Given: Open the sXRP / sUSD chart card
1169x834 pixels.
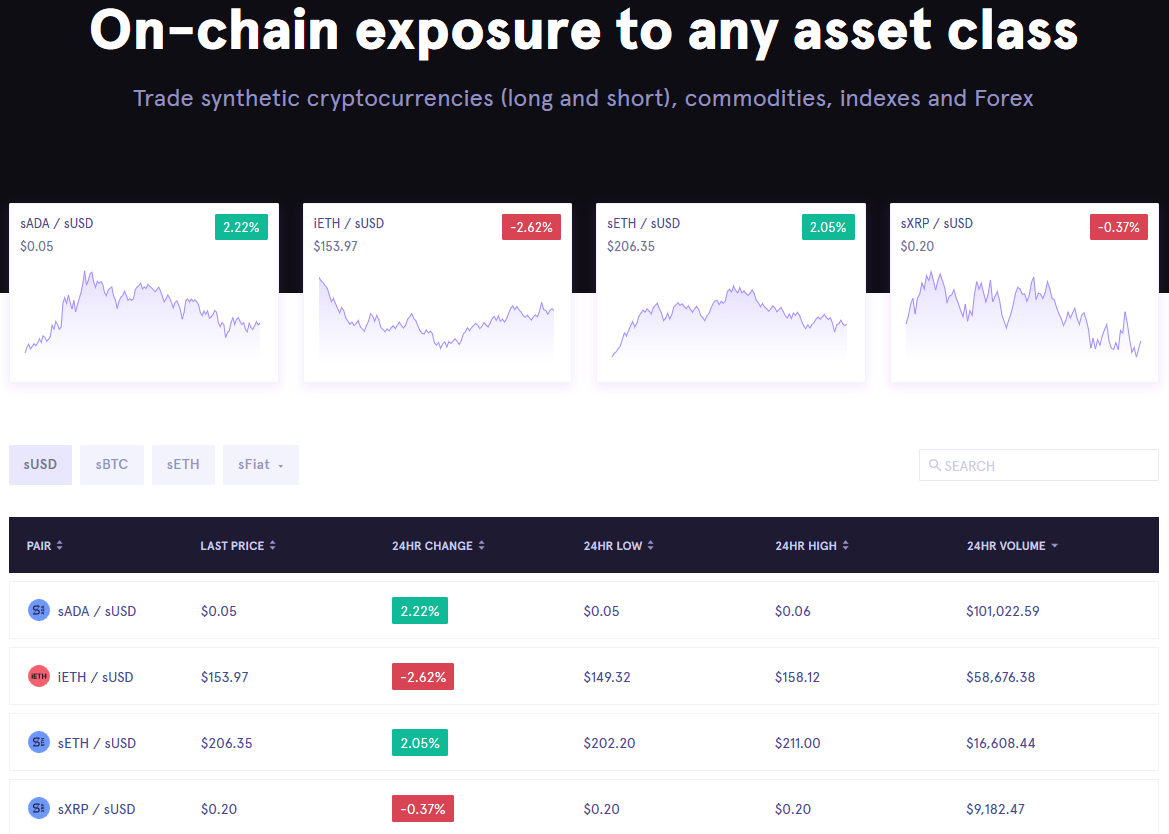Looking at the screenshot, I should coord(1024,292).
